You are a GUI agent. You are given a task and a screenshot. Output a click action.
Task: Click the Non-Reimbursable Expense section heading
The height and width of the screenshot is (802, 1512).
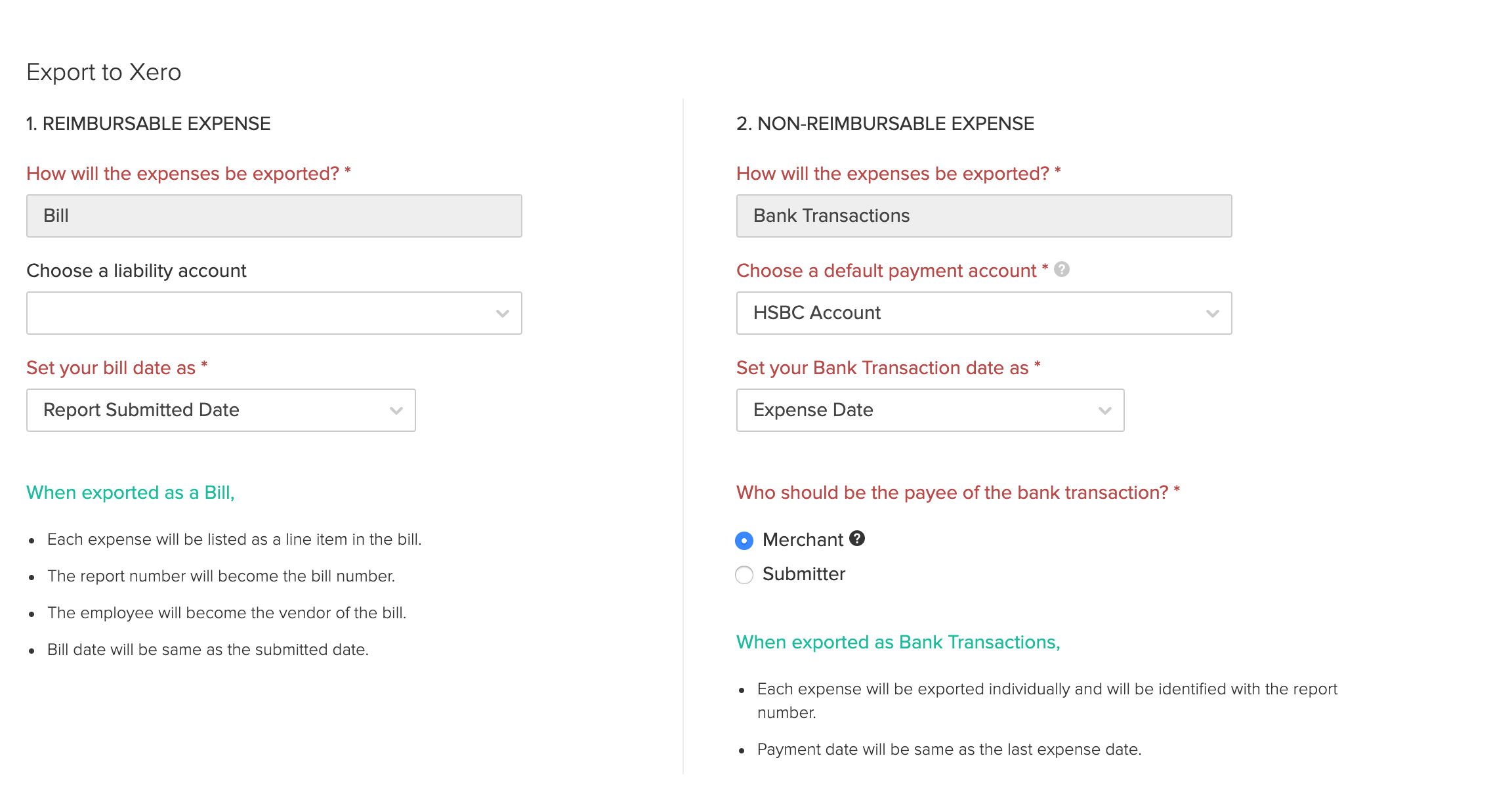point(885,123)
